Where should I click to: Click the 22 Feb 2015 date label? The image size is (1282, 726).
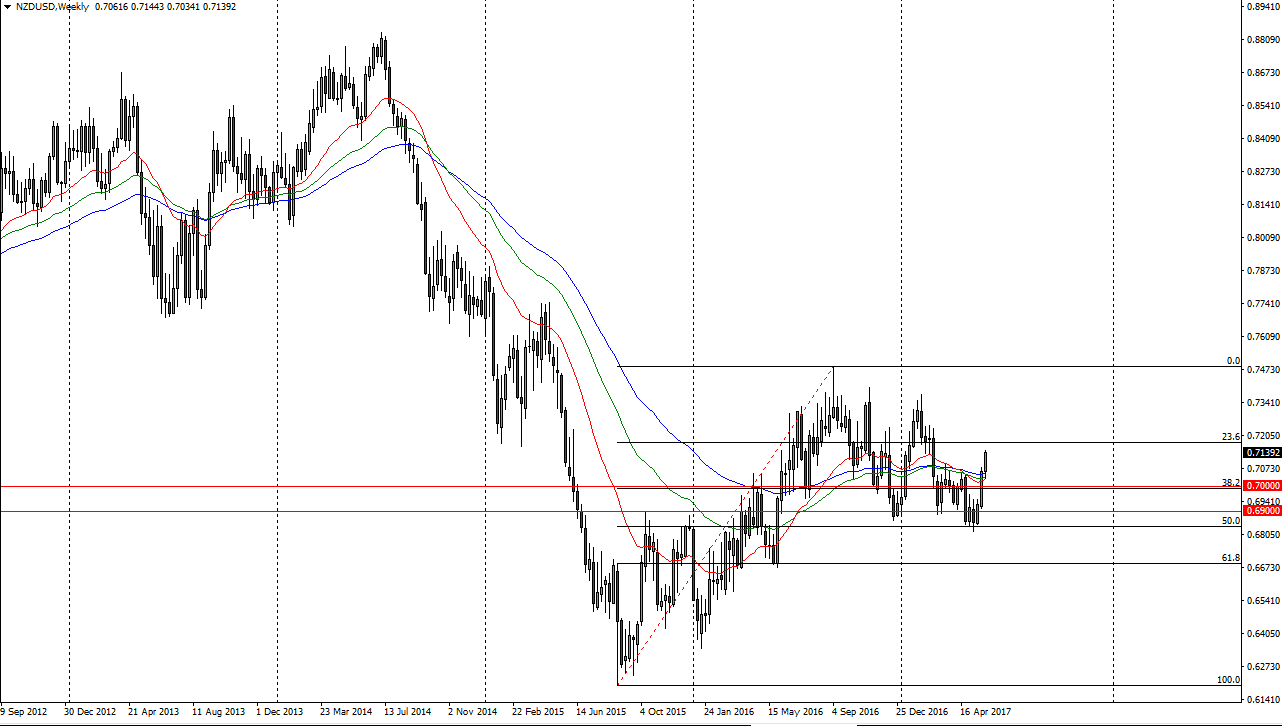pyautogui.click(x=538, y=713)
